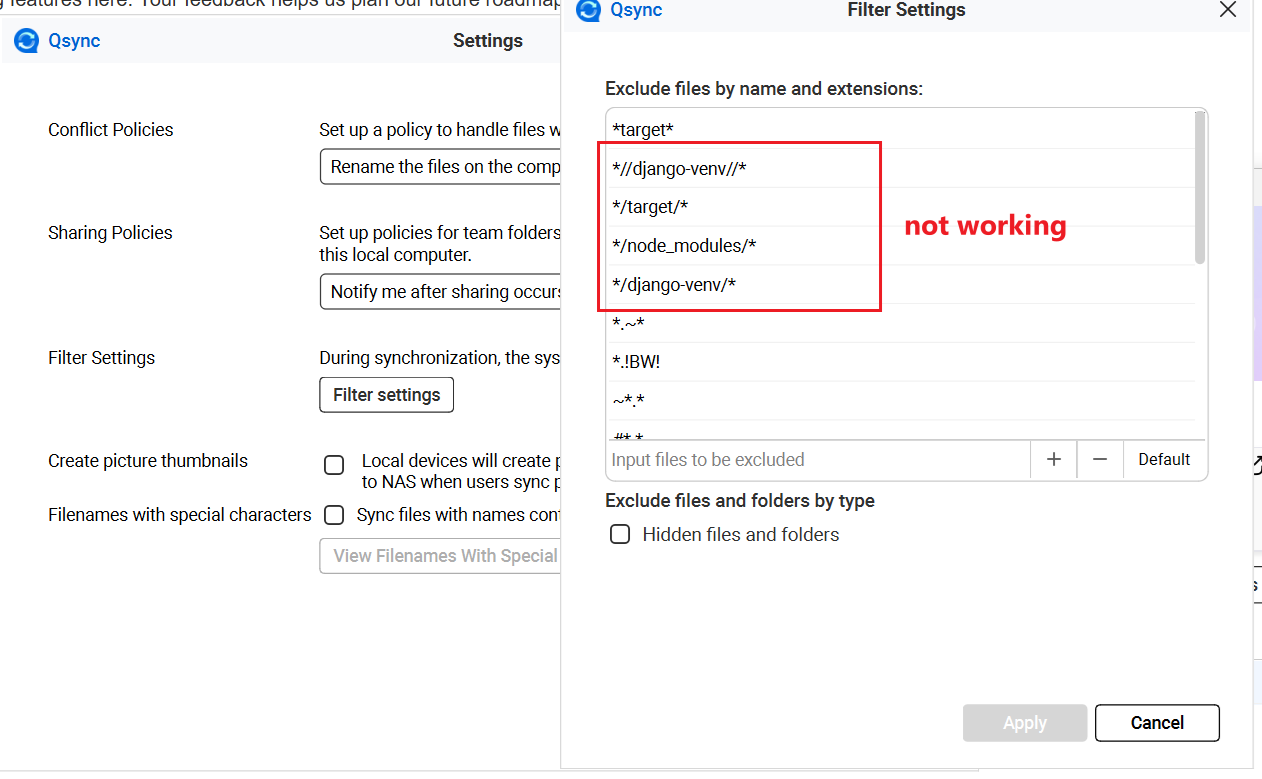Image resolution: width=1262 pixels, height=779 pixels.
Task: Open Filter settings from the Settings window
Action: (x=386, y=395)
